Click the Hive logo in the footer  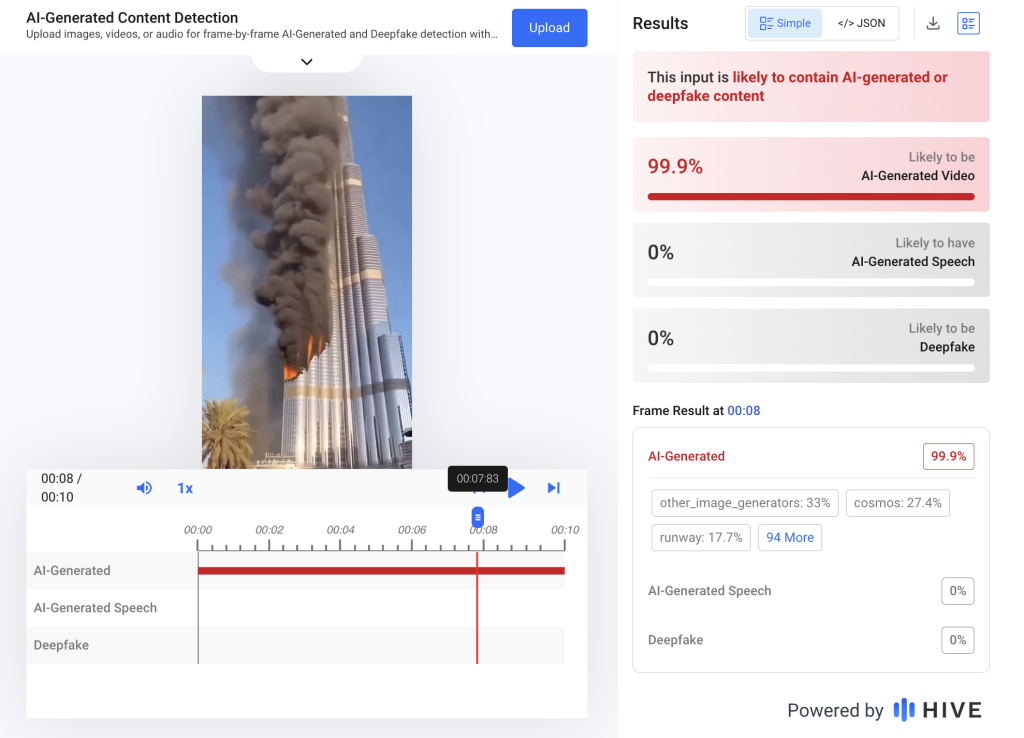[x=937, y=710]
